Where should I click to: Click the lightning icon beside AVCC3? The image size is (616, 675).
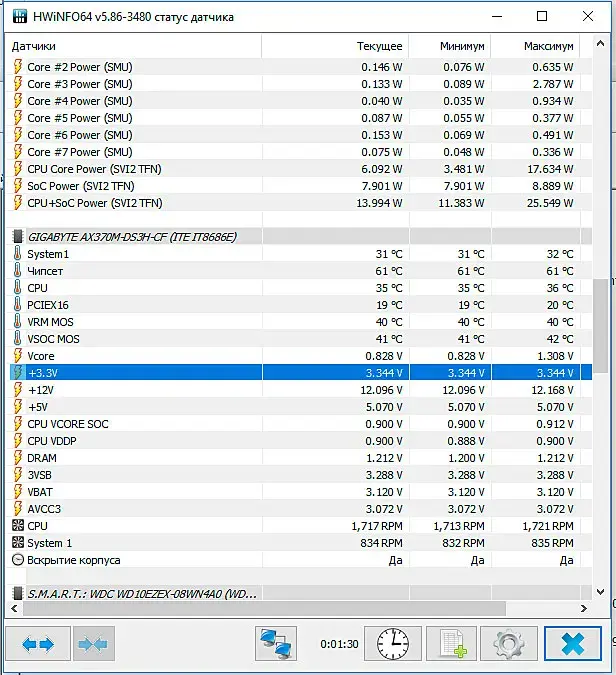click(x=18, y=509)
